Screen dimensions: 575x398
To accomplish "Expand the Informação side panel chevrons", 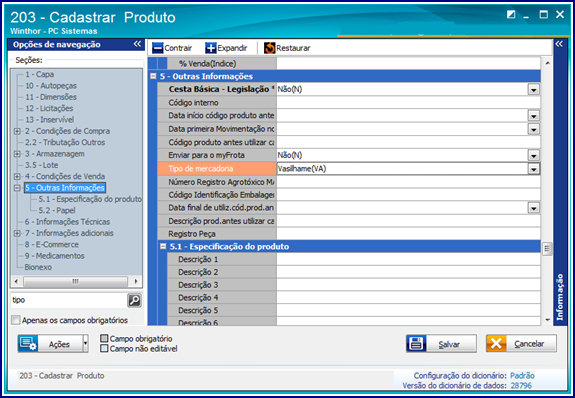I will coord(559,44).
